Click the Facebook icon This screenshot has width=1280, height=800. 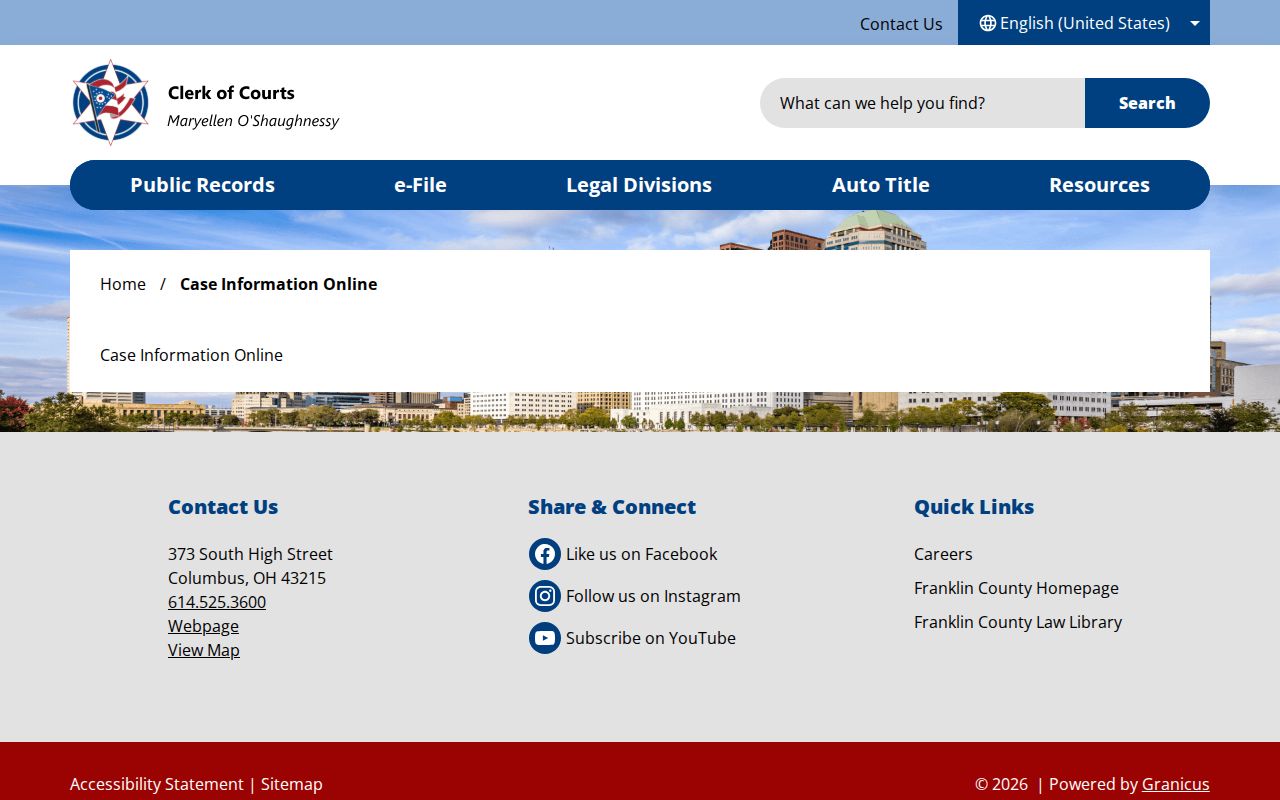[545, 554]
